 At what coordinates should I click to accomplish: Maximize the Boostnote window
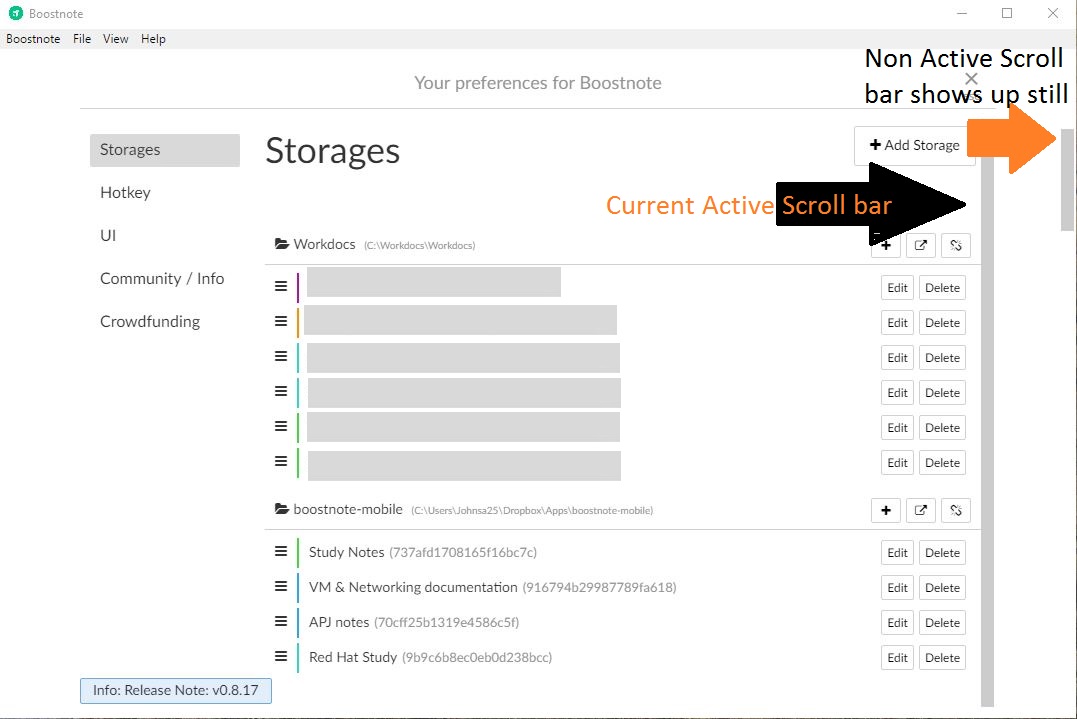(x=1007, y=13)
